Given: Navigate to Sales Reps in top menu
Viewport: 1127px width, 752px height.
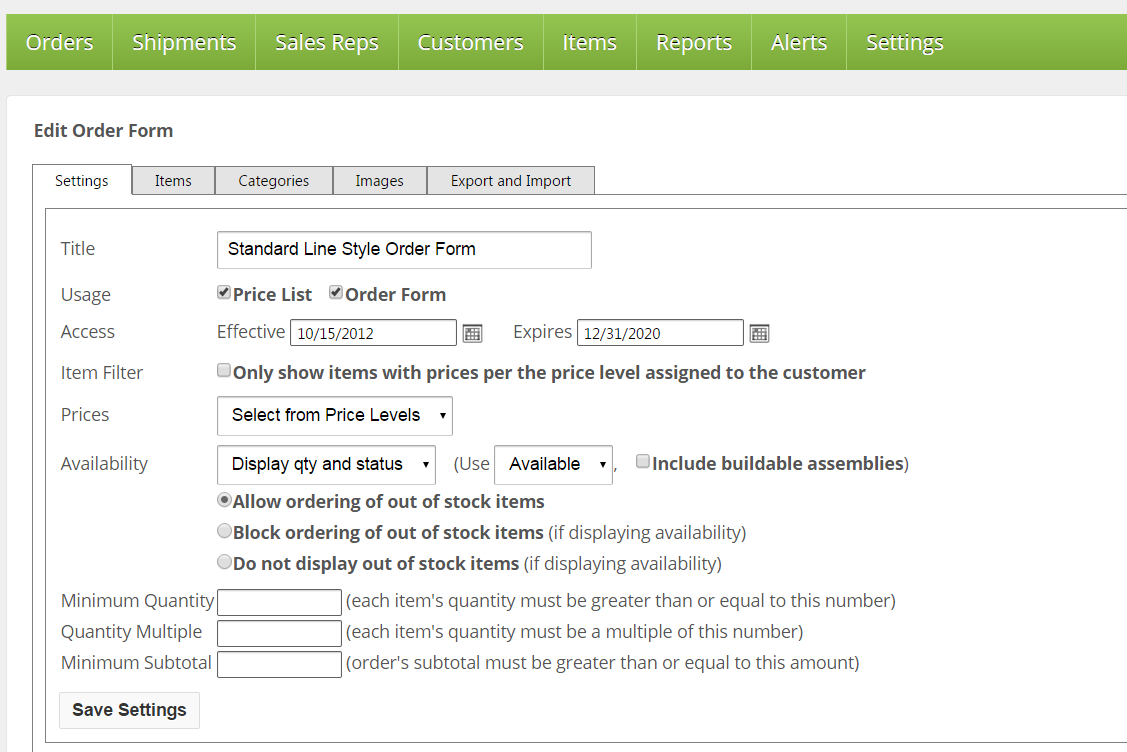Looking at the screenshot, I should click(x=326, y=43).
